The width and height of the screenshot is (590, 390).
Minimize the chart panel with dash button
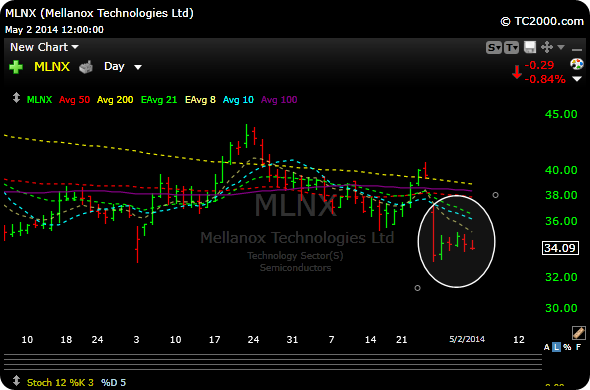pyautogui.click(x=576, y=49)
